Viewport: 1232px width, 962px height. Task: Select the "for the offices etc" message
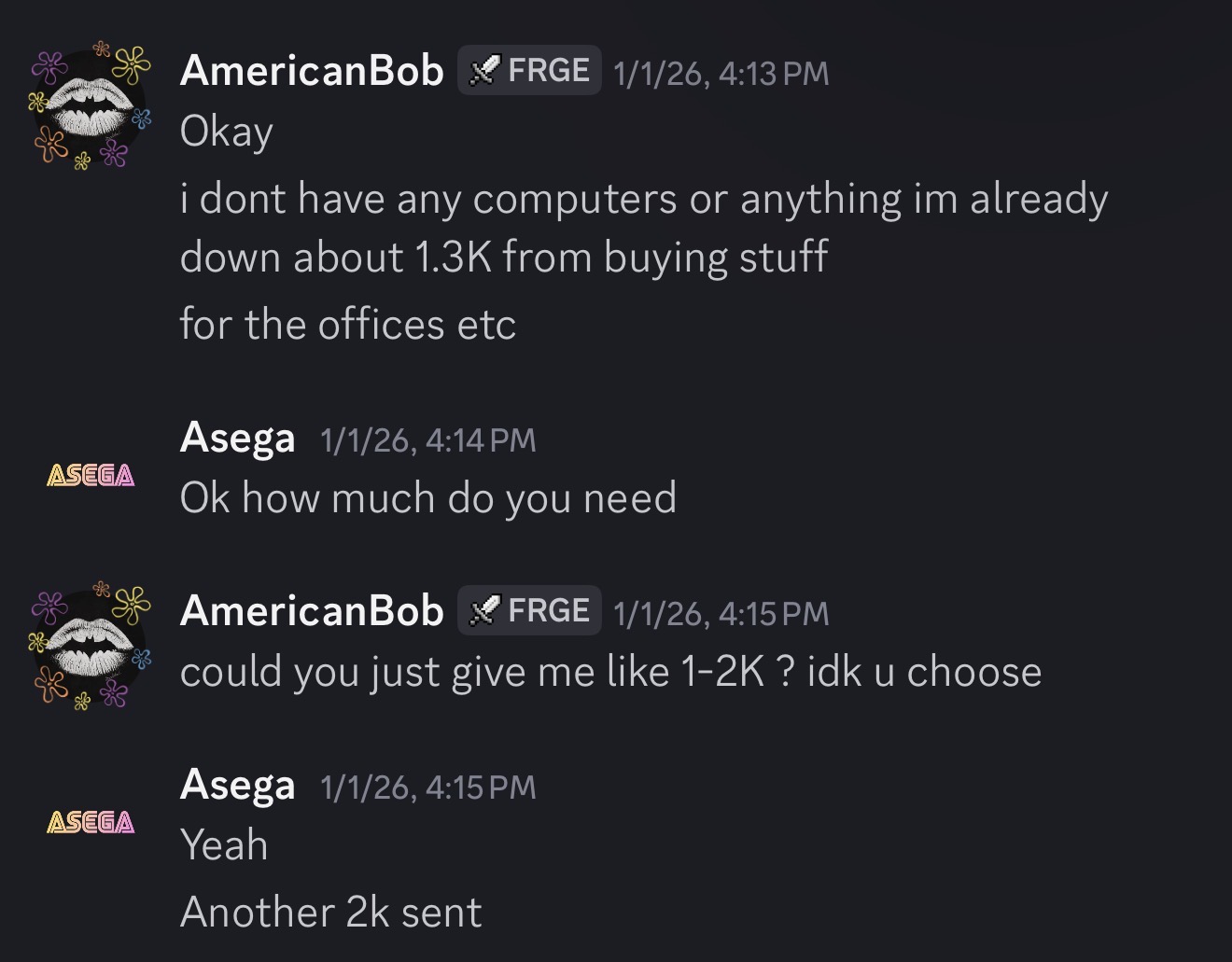[347, 325]
